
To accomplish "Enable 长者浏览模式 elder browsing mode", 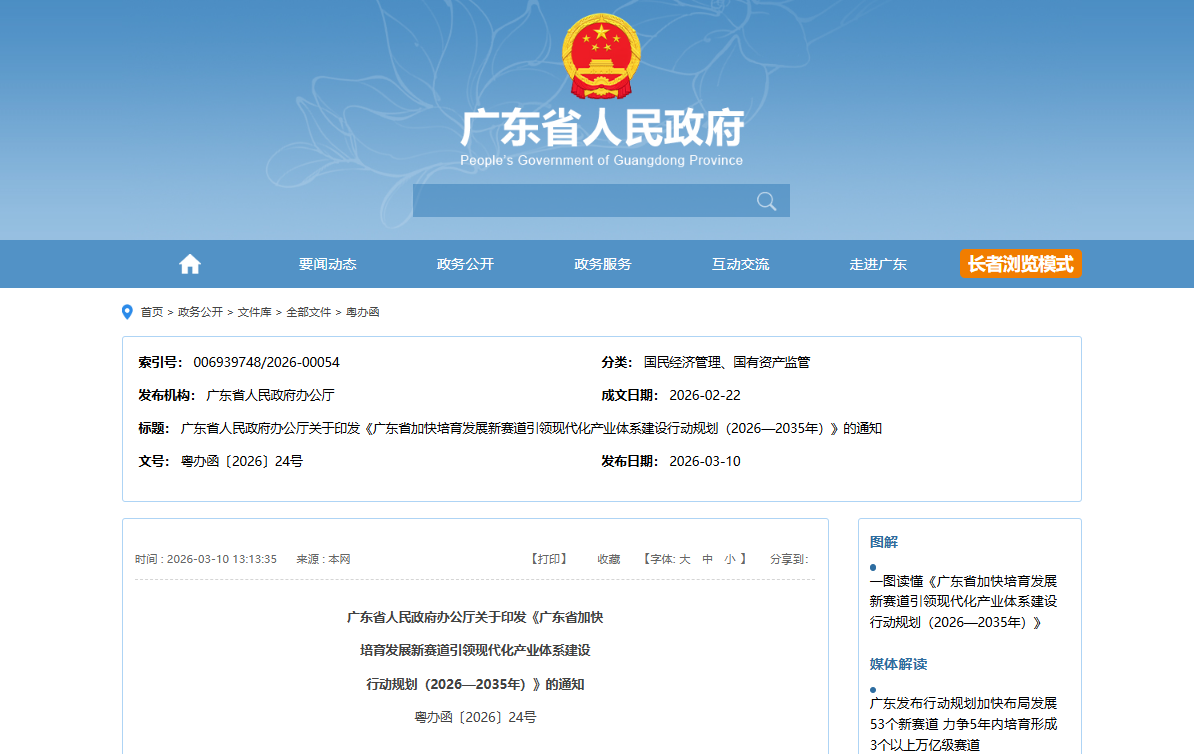I will (1020, 263).
